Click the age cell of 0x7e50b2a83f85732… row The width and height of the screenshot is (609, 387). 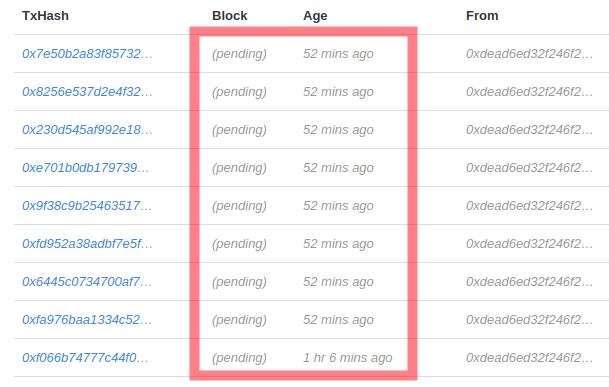pos(338,54)
